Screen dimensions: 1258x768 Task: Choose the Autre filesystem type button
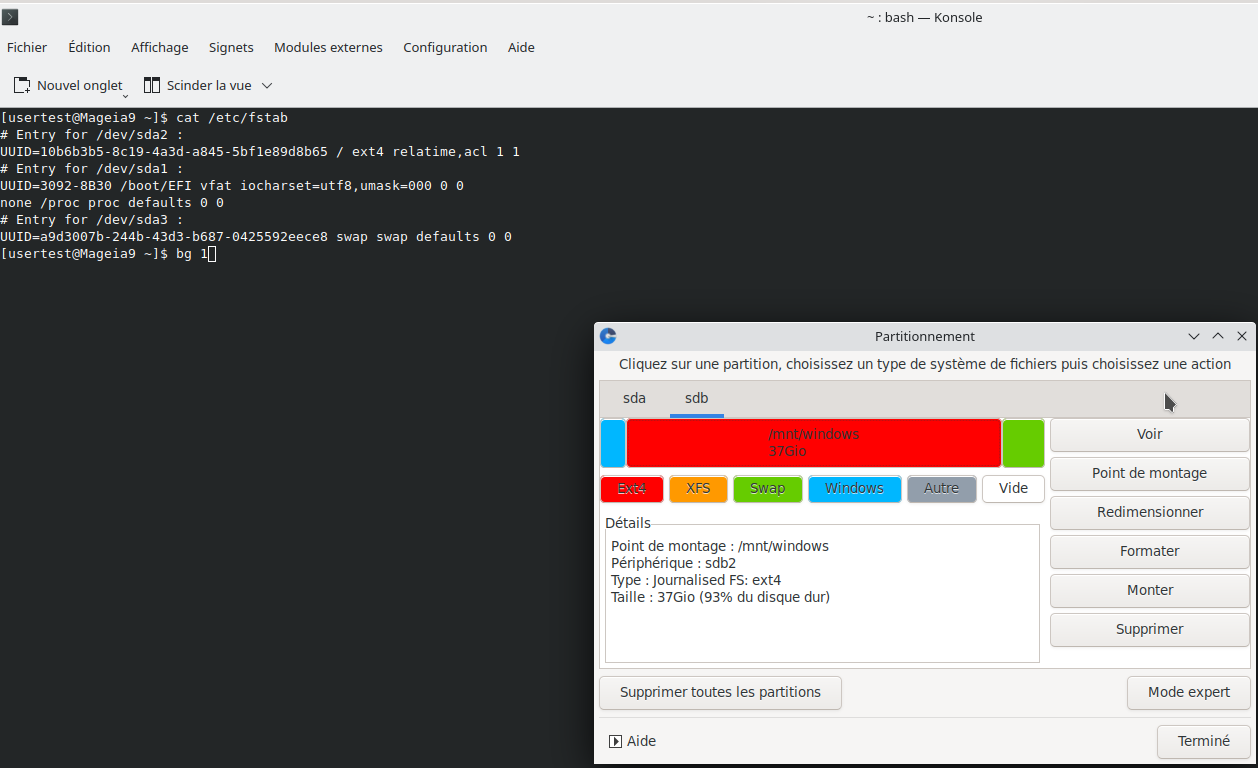click(942, 489)
